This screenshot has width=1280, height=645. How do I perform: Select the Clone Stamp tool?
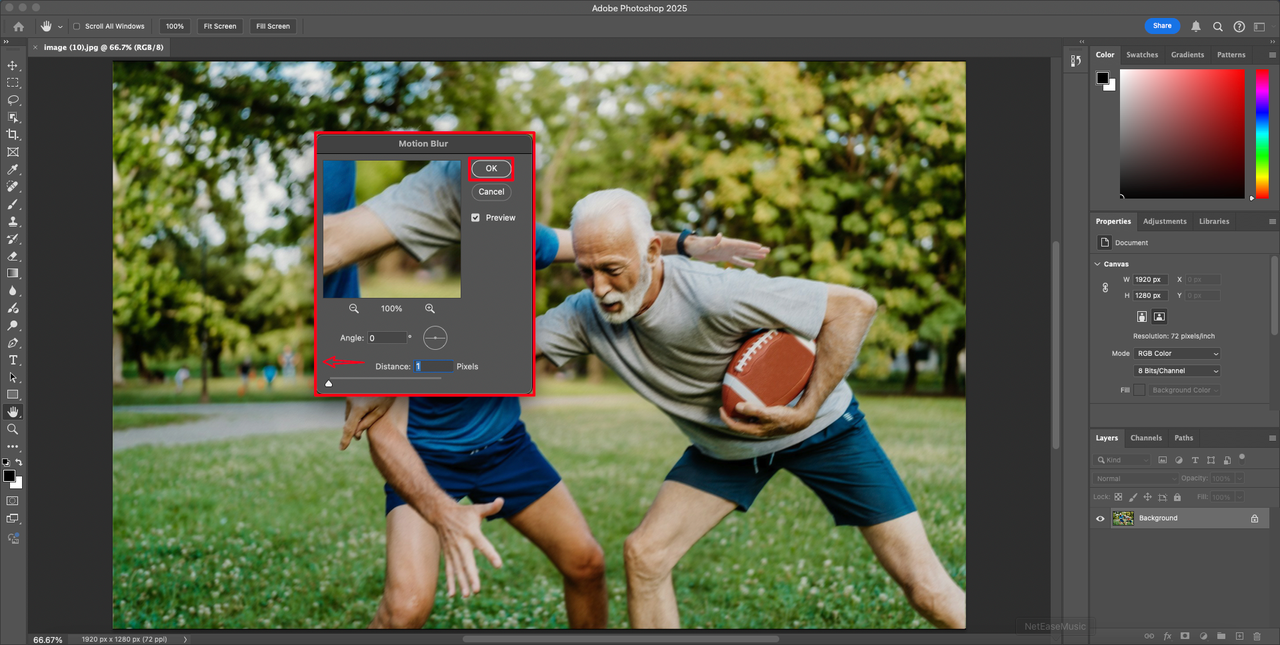[x=13, y=221]
